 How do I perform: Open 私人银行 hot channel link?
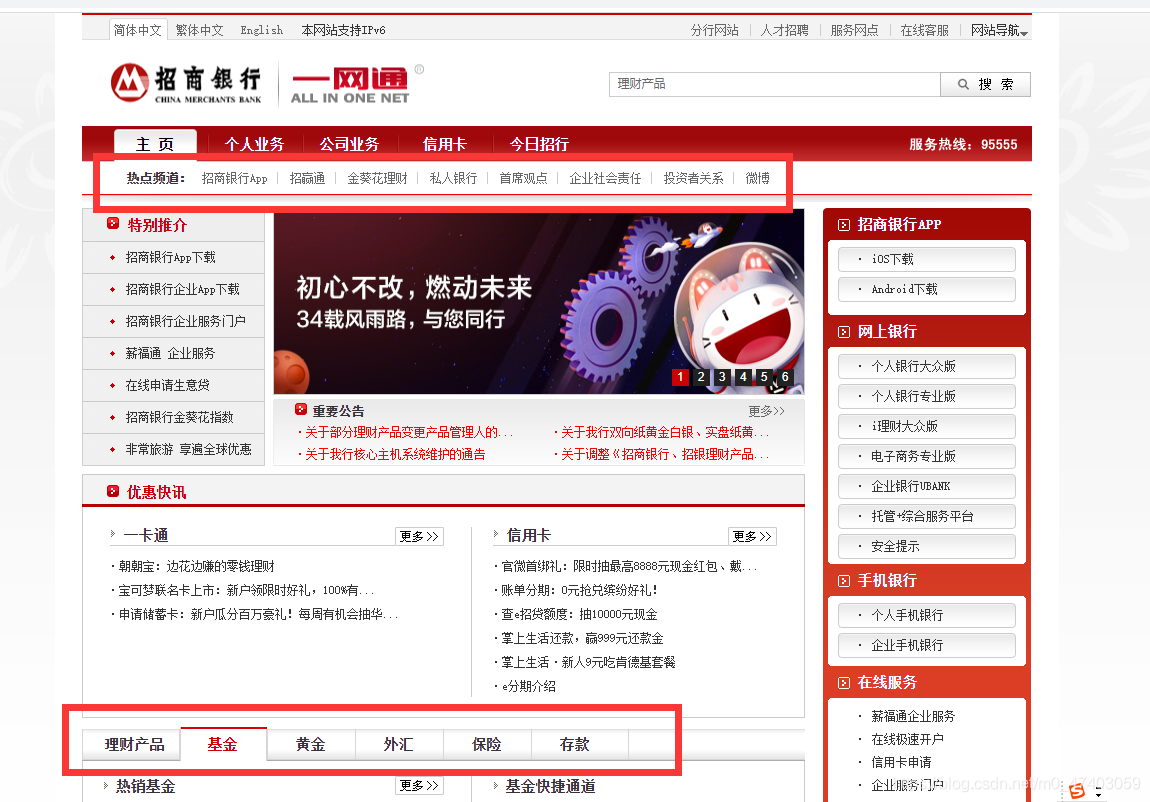point(453,178)
